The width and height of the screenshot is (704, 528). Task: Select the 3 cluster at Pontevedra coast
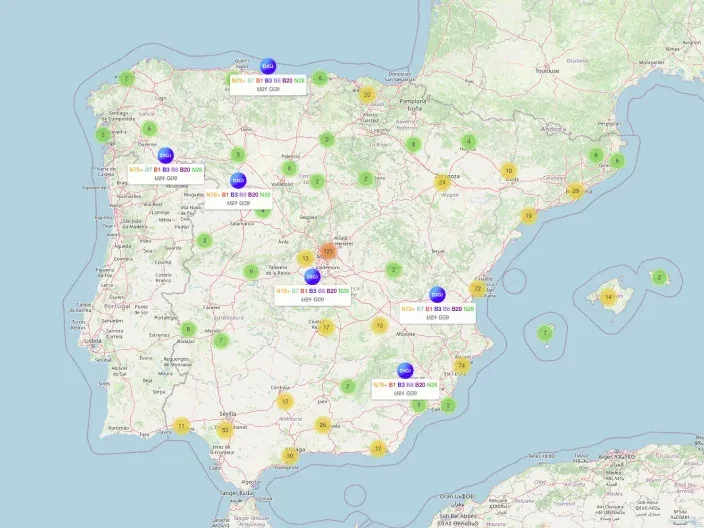click(103, 134)
